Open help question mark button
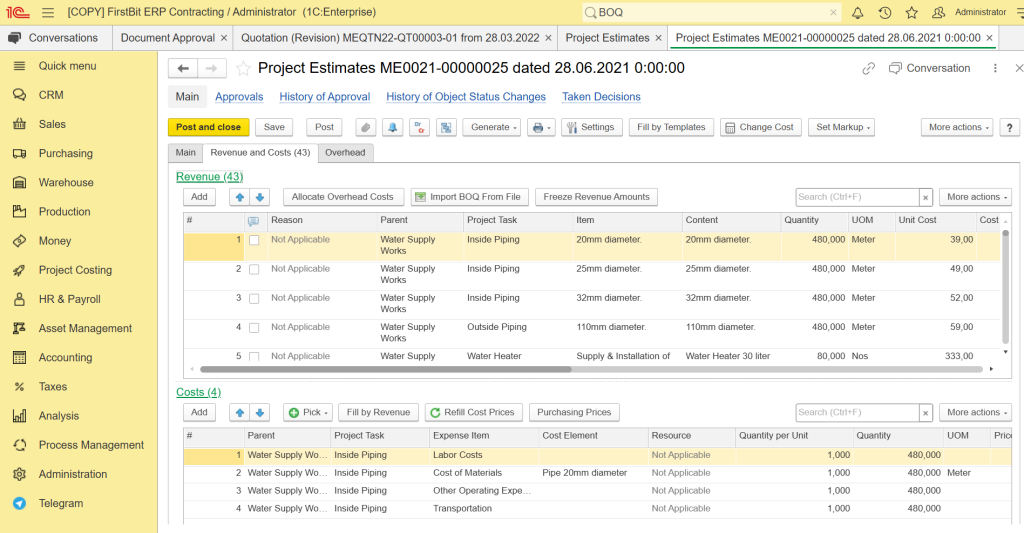Screen dimensions: 1024x533 coord(1009,127)
